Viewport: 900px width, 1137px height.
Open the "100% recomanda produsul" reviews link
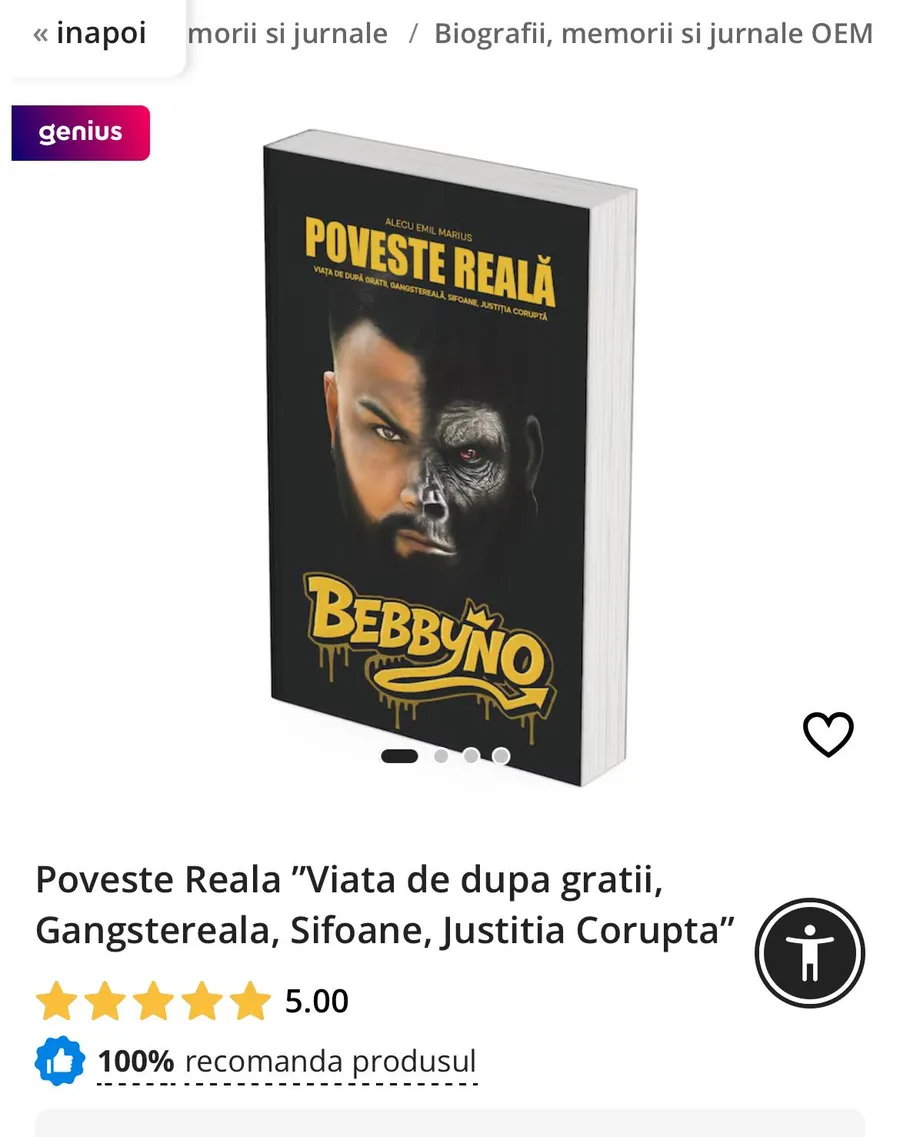click(286, 1062)
